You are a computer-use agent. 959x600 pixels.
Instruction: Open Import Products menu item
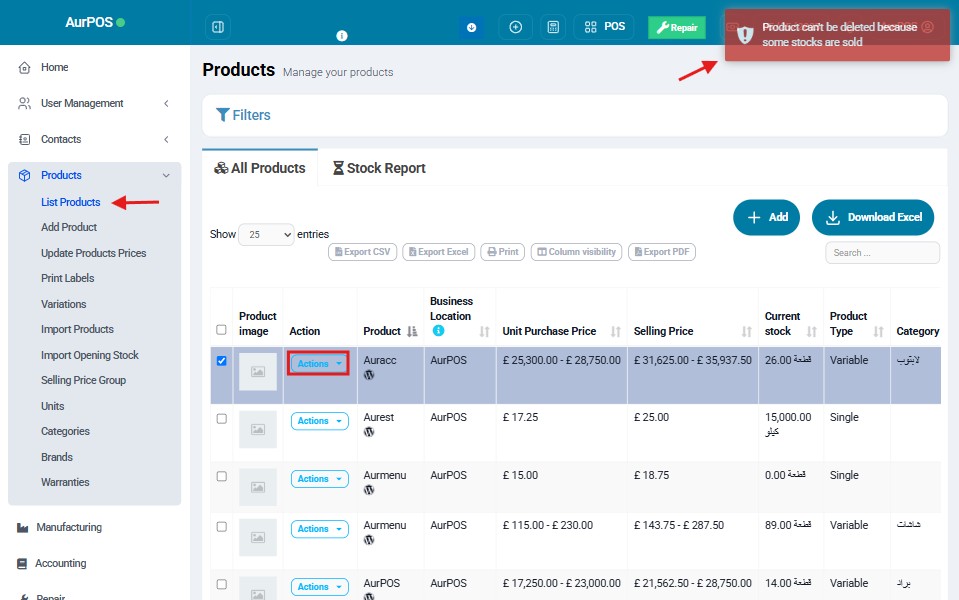[x=77, y=329]
